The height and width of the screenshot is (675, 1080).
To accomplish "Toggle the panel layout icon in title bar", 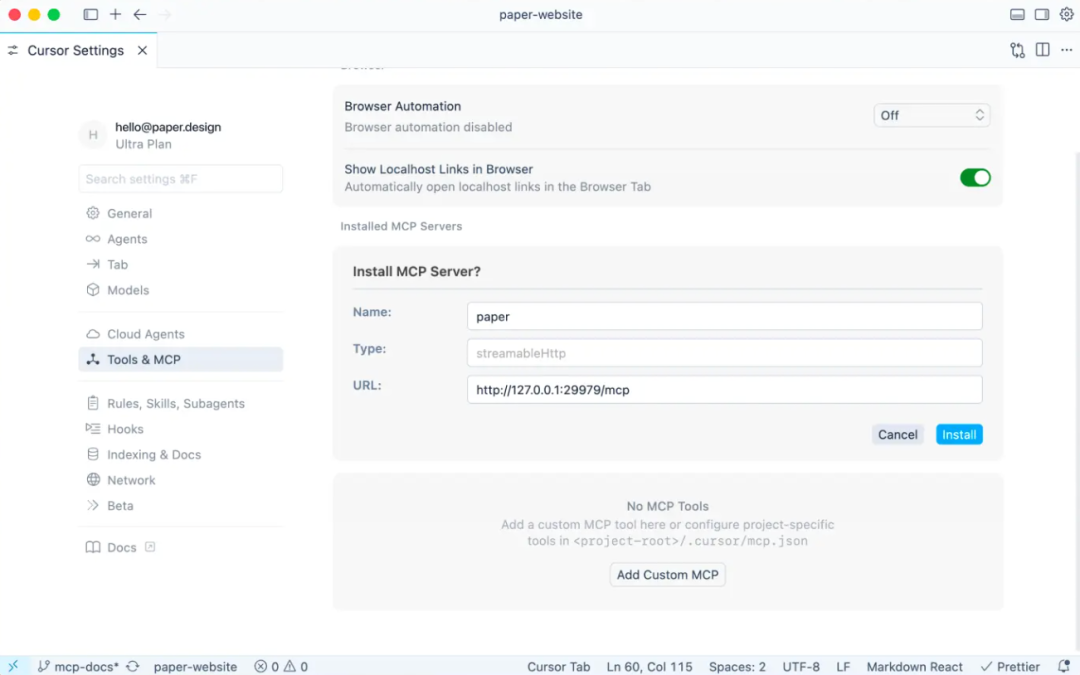I will tap(1017, 15).
